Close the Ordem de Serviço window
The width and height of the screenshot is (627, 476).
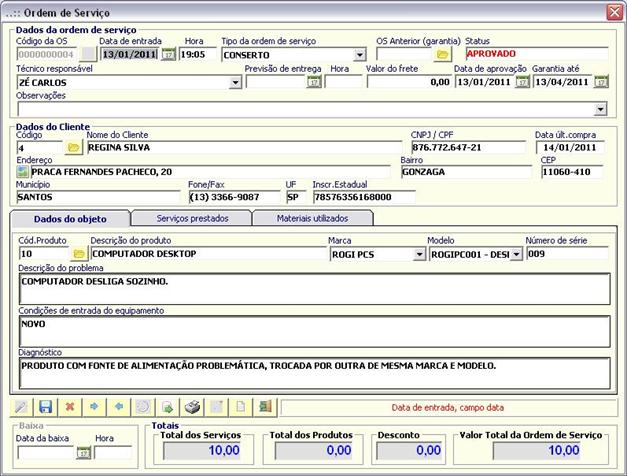tap(615, 12)
